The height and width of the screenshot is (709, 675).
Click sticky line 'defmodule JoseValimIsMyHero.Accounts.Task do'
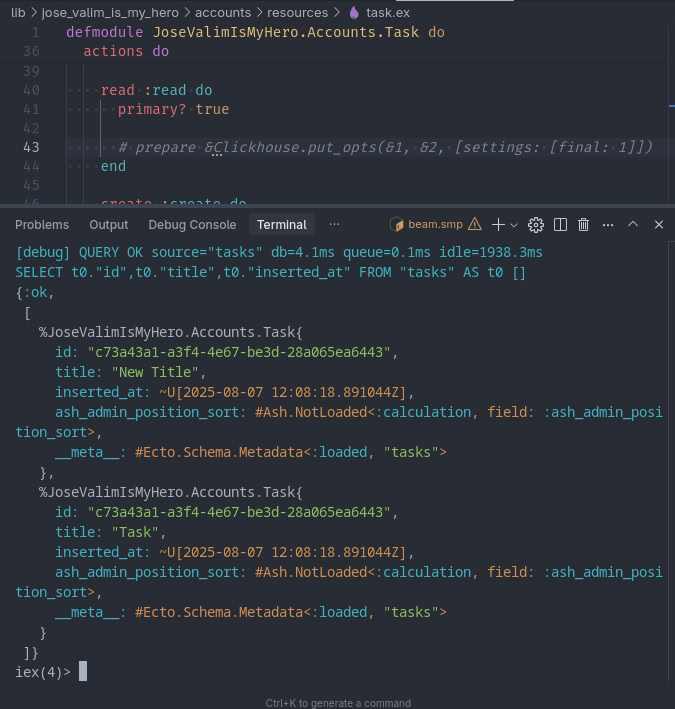coord(255,32)
